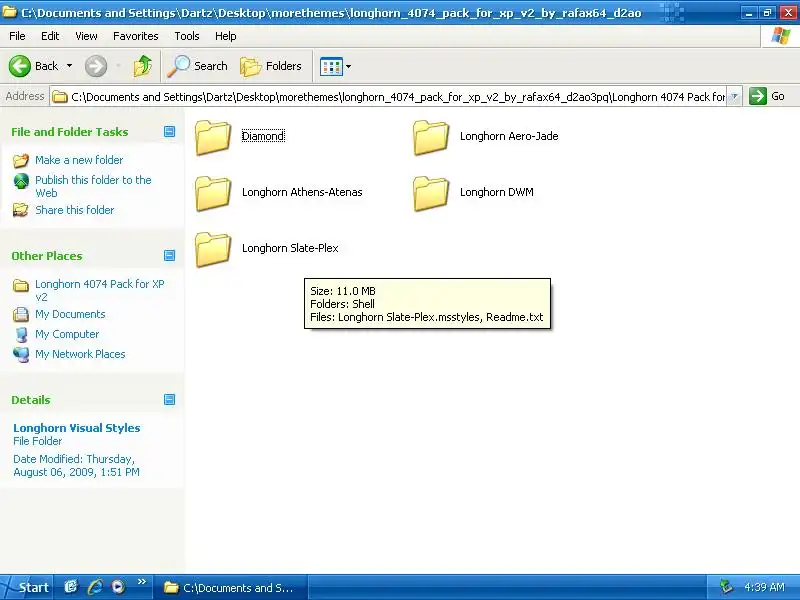This screenshot has height=600, width=800.
Task: Click the green Back arrow icon
Action: click(x=20, y=66)
